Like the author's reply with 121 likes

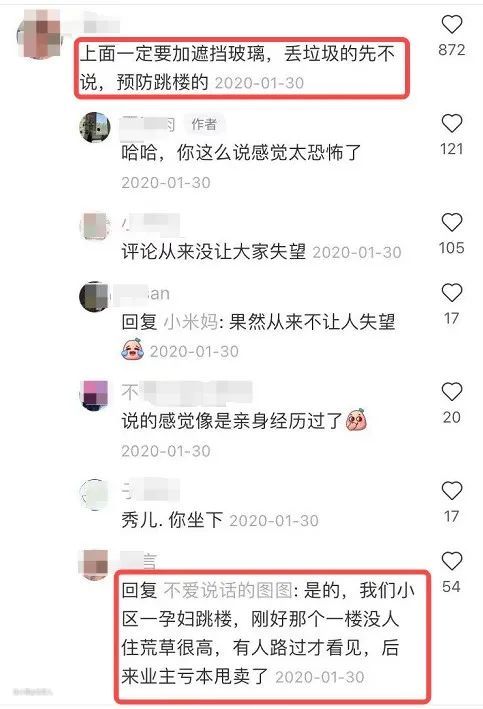(x=452, y=123)
